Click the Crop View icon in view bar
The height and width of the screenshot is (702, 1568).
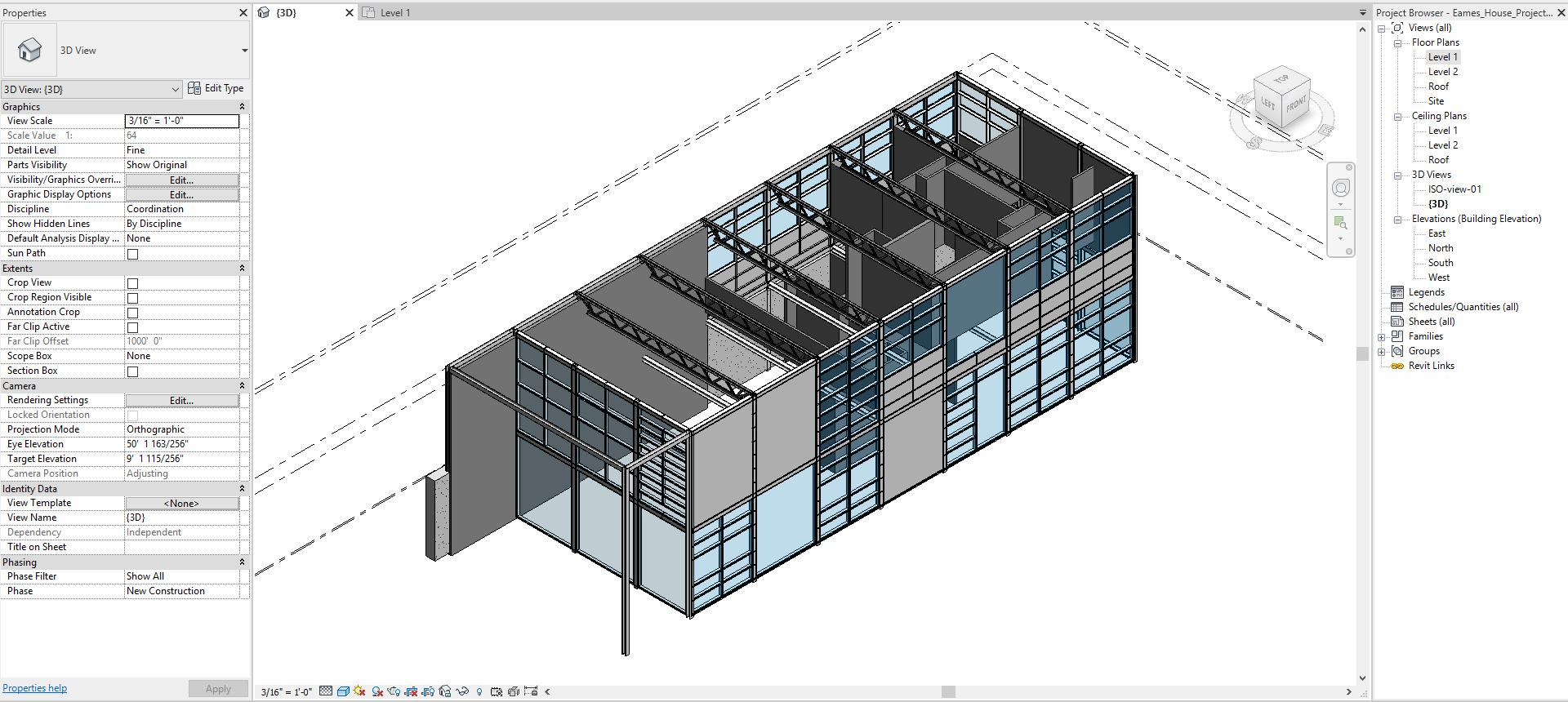(411, 691)
